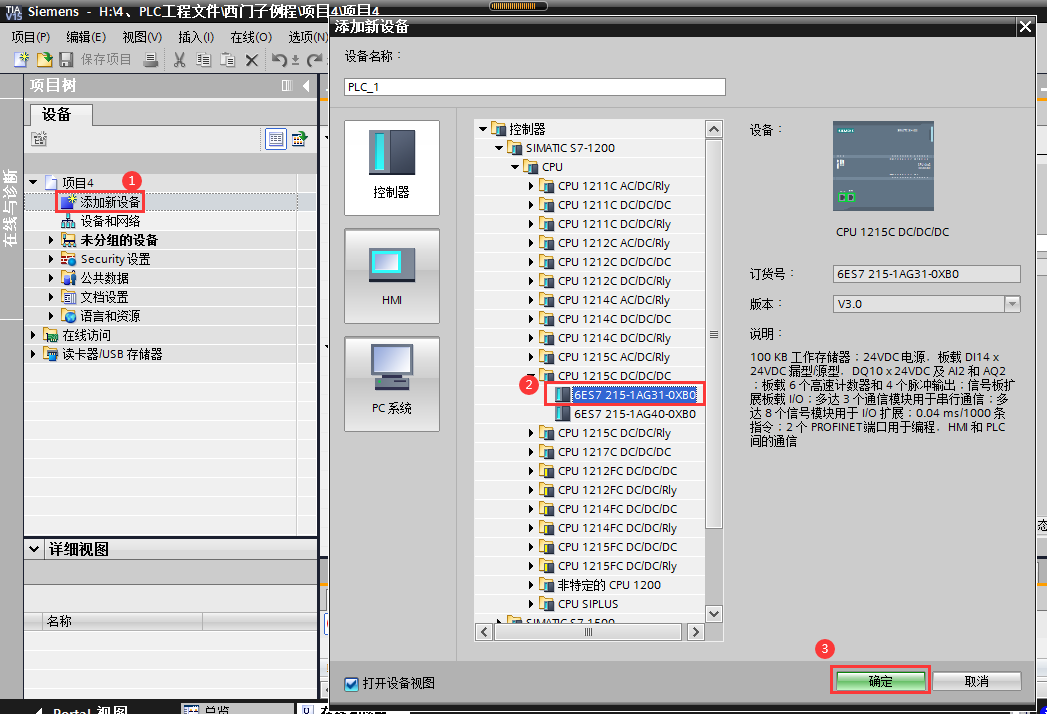Click the 订货号 field showing 6ES7 215-1AG31-0XB0
Viewport: 1047px width, 714px height.
tap(927, 274)
